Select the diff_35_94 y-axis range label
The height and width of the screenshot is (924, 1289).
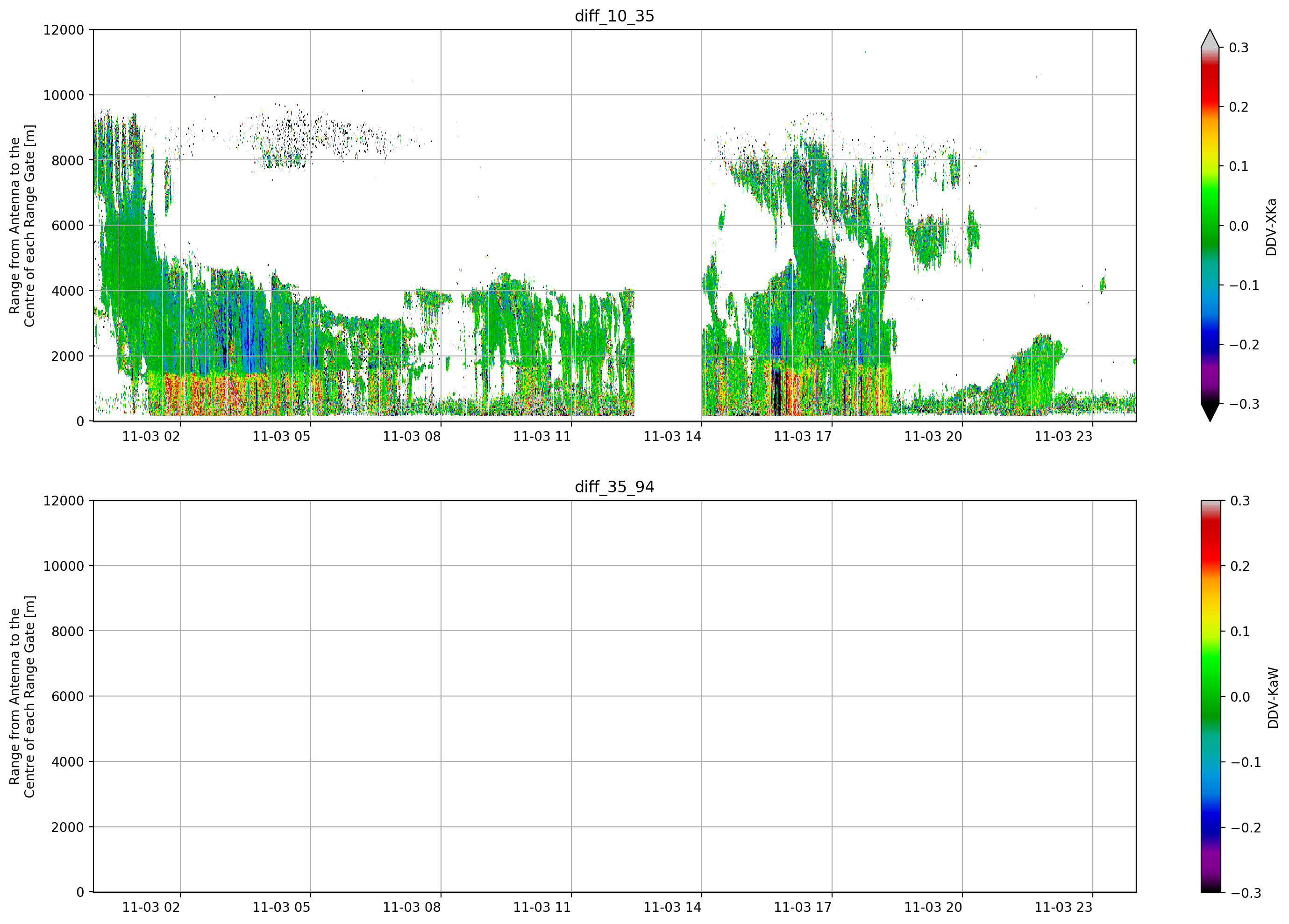coord(22,696)
